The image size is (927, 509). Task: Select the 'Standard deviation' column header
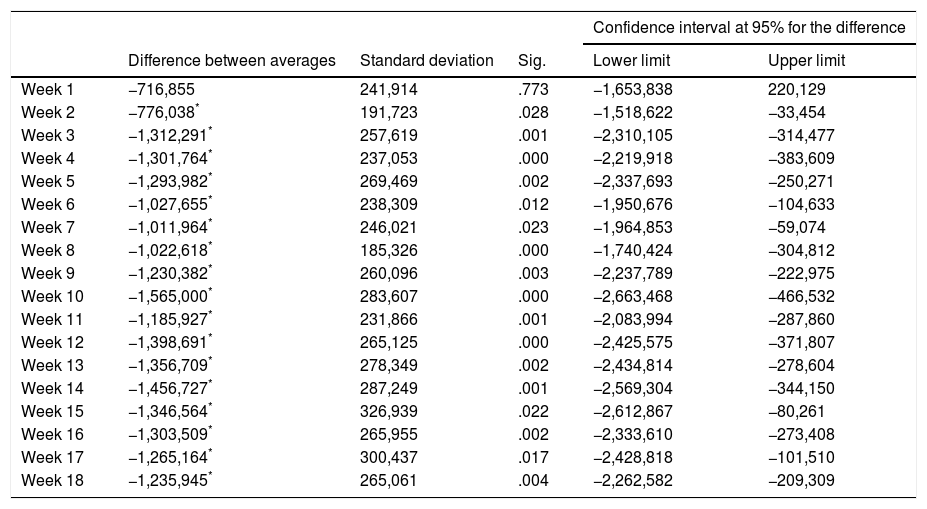pyautogui.click(x=426, y=61)
